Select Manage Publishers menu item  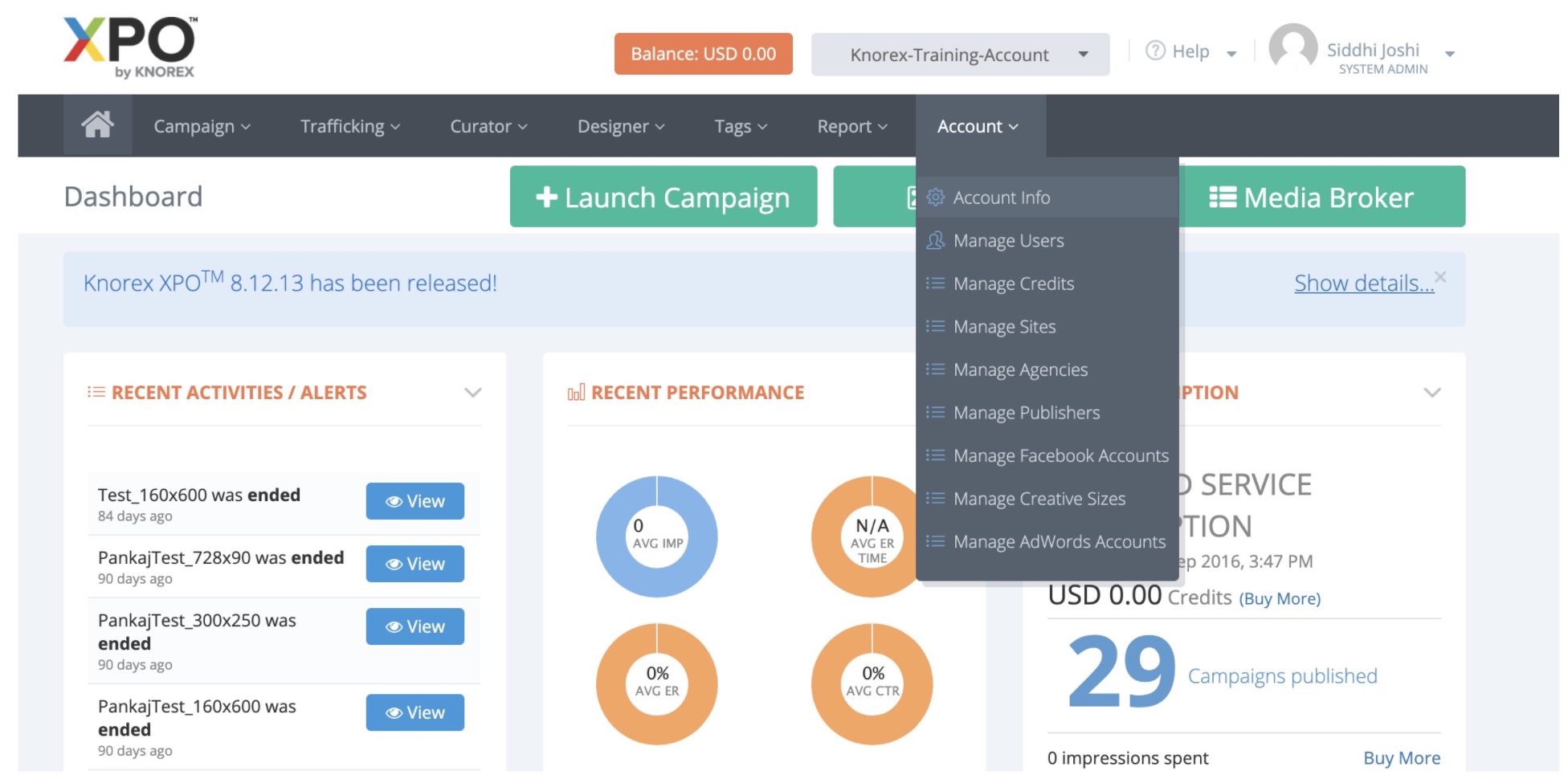pos(1047,412)
